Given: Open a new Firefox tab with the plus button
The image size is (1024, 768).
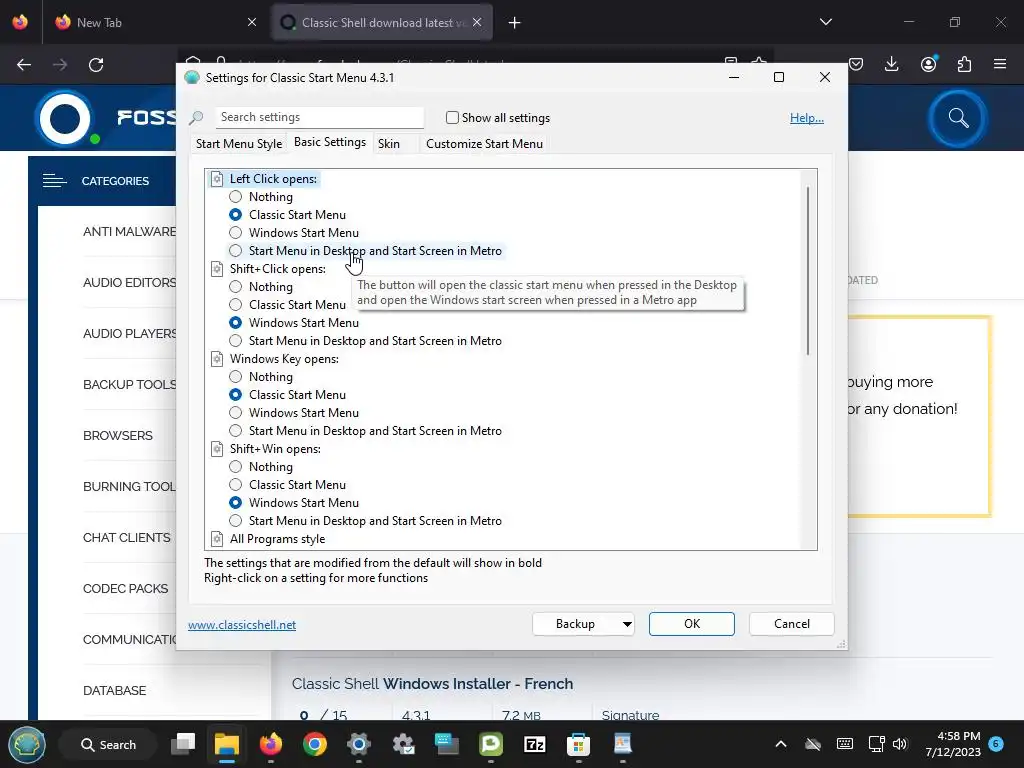Looking at the screenshot, I should pos(515,23).
